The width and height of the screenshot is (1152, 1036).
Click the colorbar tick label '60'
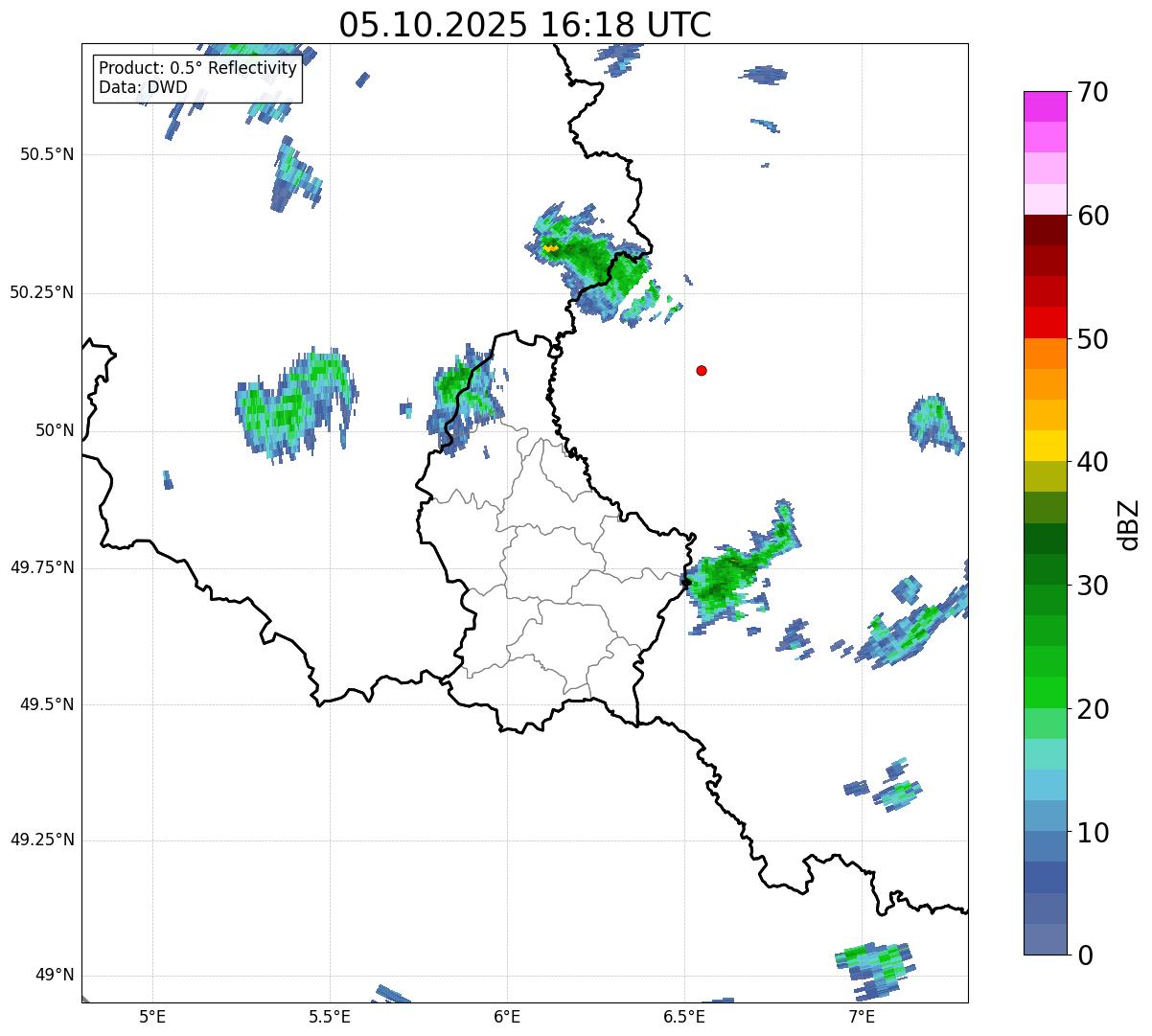point(1093,216)
